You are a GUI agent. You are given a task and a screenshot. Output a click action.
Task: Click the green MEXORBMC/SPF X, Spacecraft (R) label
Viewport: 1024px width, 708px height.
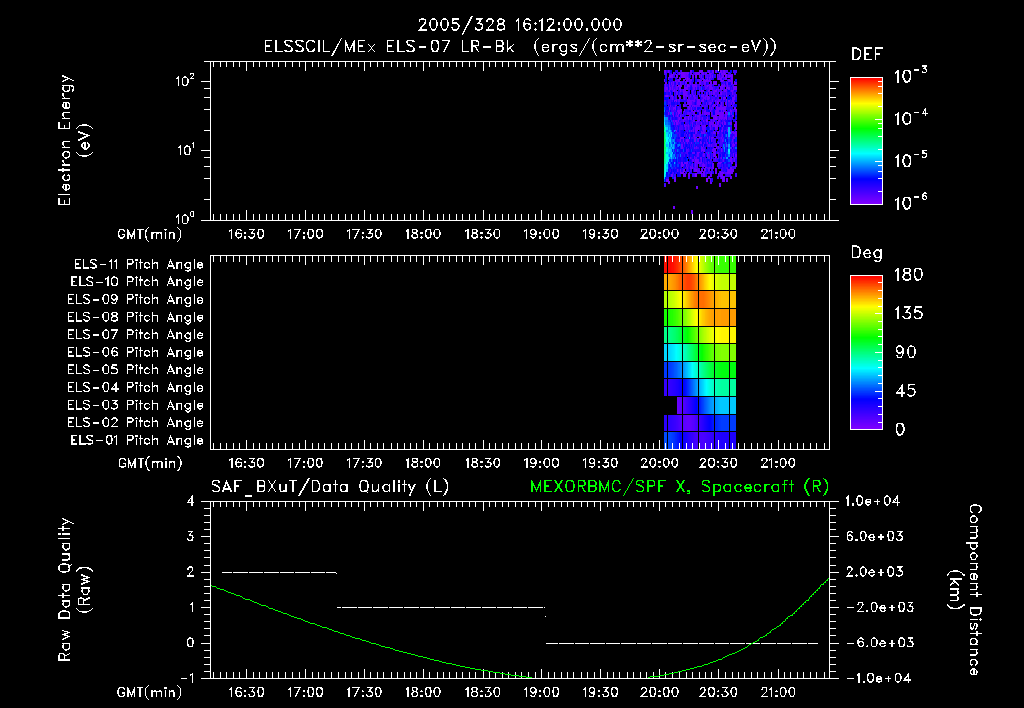click(679, 487)
